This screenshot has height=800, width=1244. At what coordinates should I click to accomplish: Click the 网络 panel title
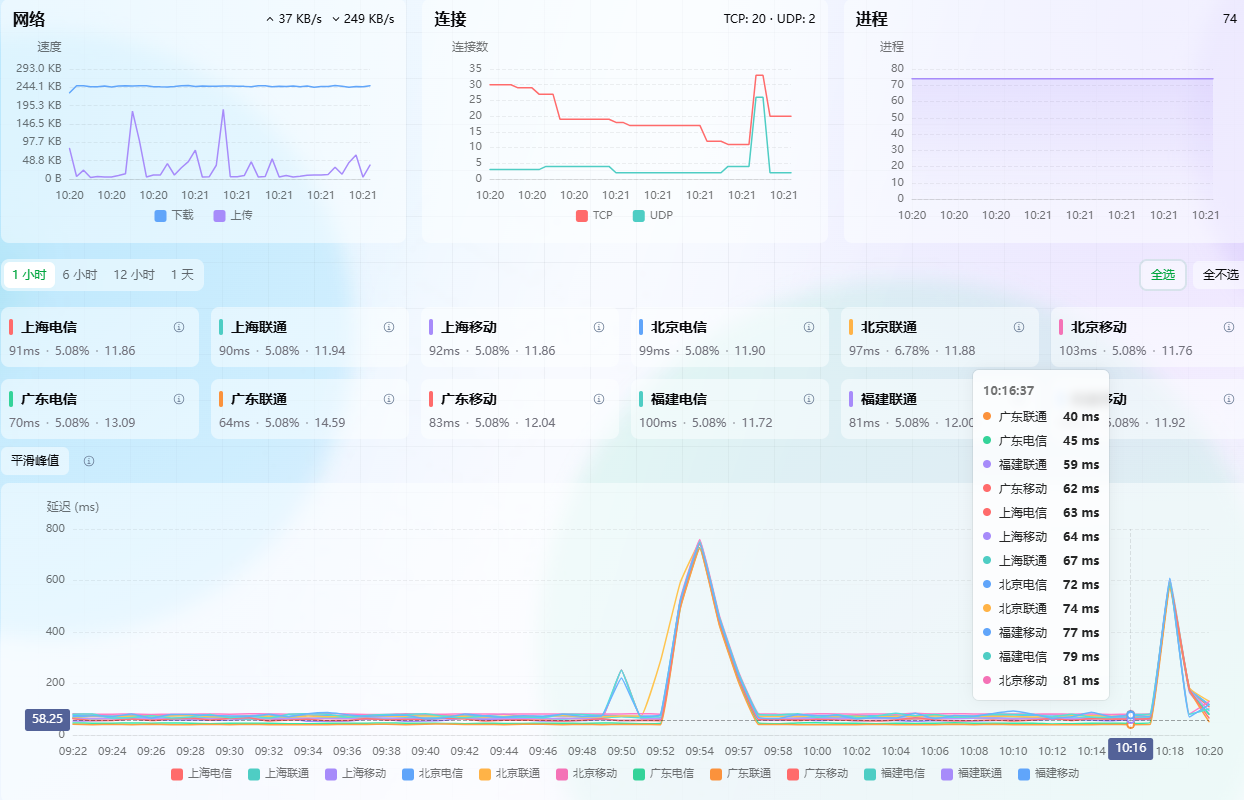(28, 19)
